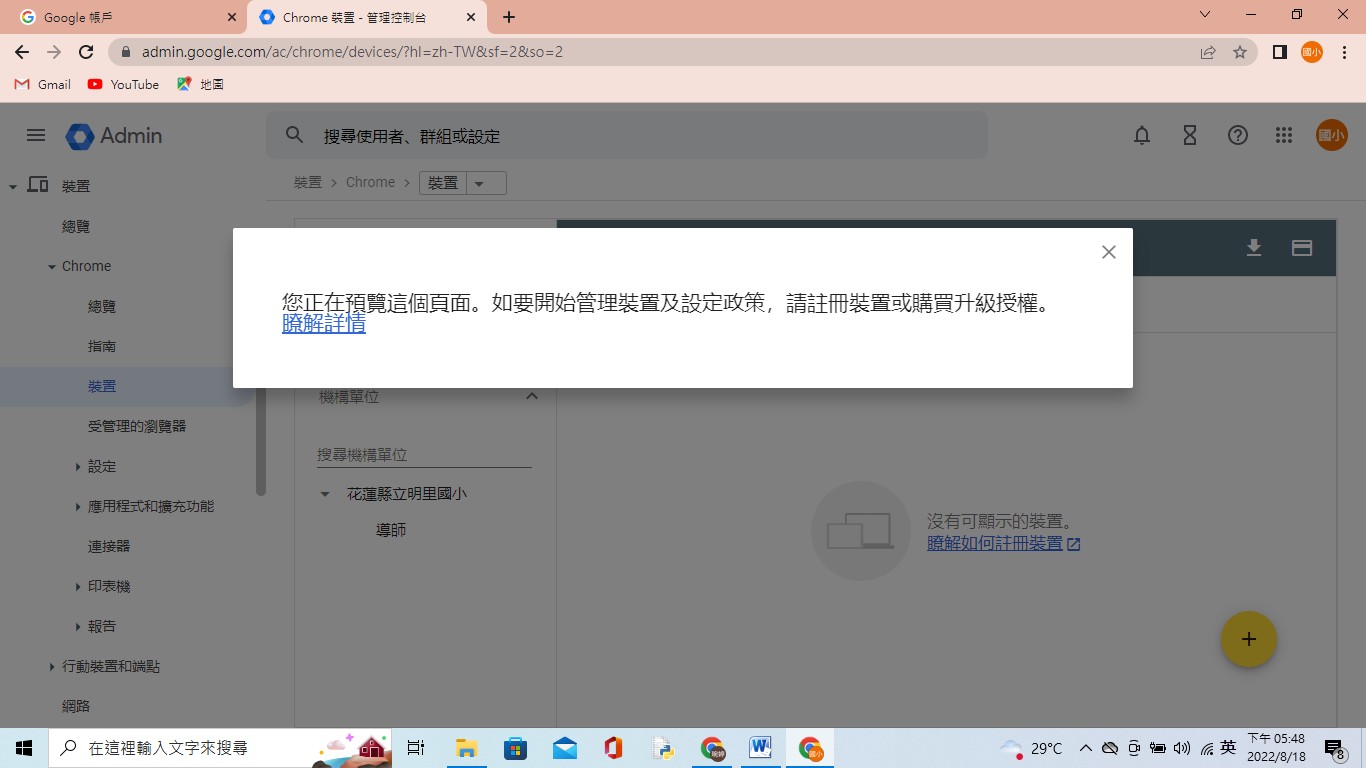Viewport: 1366px width, 768px height.
Task: Click the yellow plus add button
Action: [1248, 639]
